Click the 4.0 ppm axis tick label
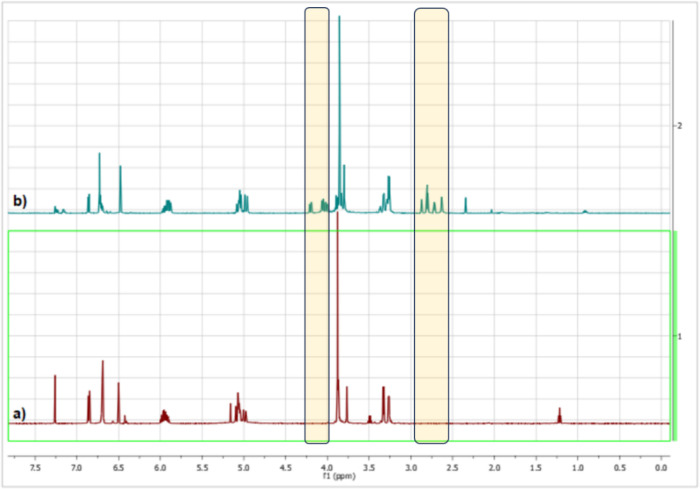Image resolution: width=700 pixels, height=489 pixels. (327, 468)
